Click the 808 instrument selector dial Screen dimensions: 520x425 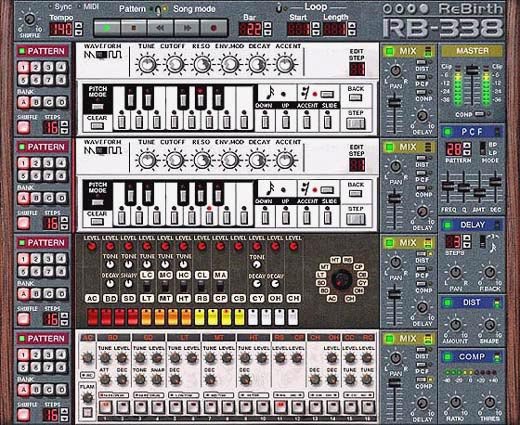[342, 279]
